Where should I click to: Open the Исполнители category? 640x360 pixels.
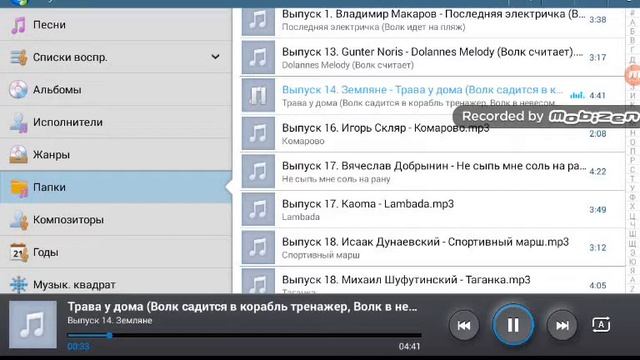point(116,122)
